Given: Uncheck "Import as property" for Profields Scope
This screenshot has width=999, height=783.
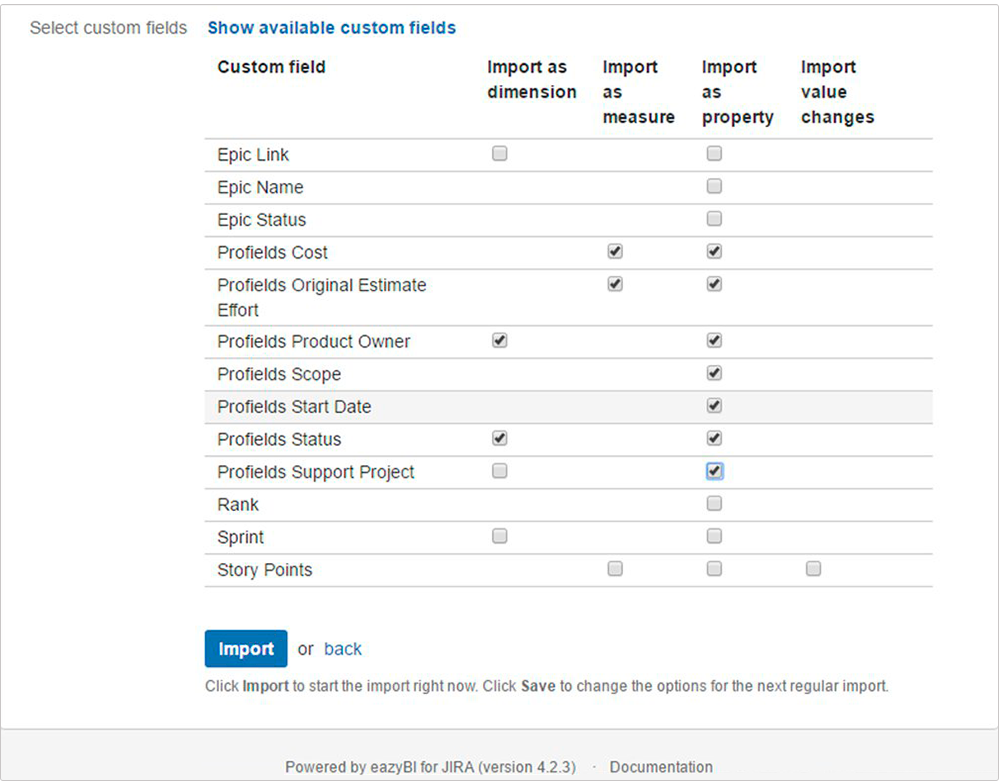Looking at the screenshot, I should point(714,372).
